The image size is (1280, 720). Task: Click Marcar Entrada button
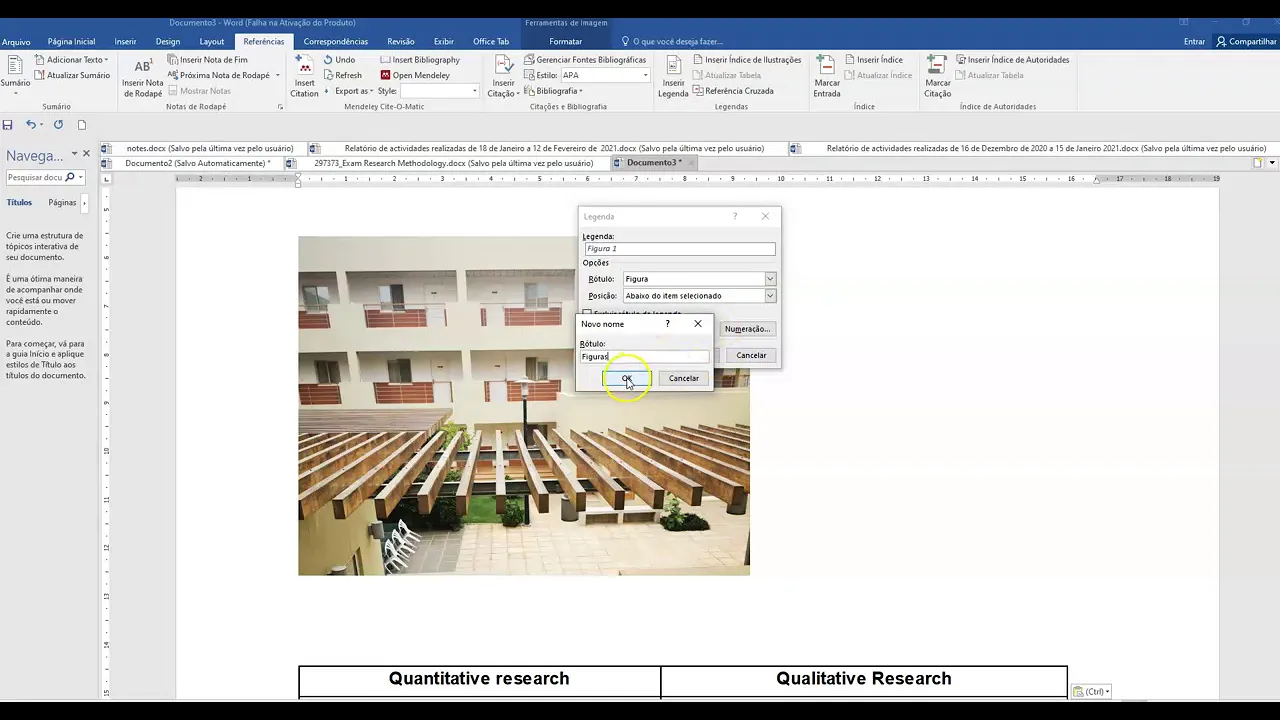pyautogui.click(x=827, y=76)
